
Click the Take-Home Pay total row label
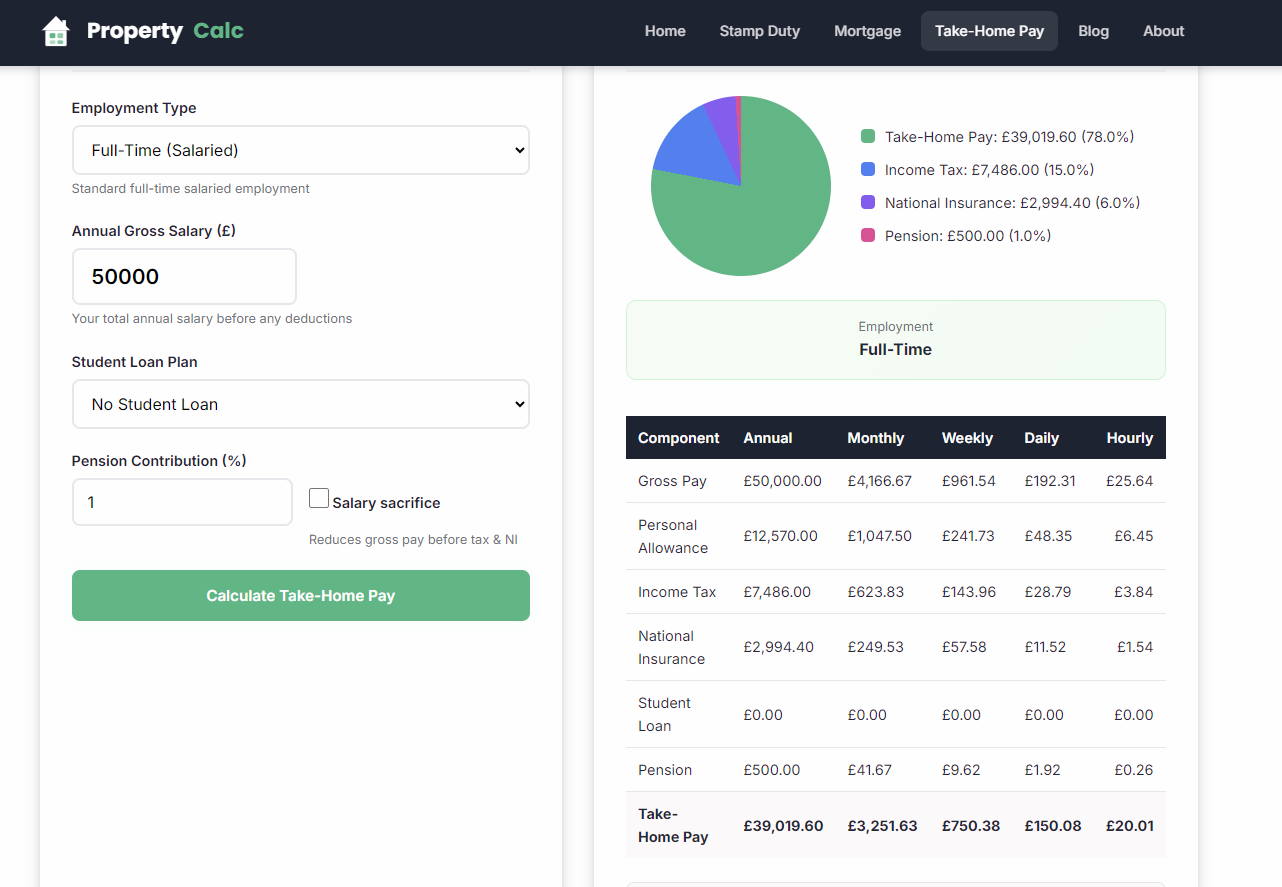pos(673,825)
